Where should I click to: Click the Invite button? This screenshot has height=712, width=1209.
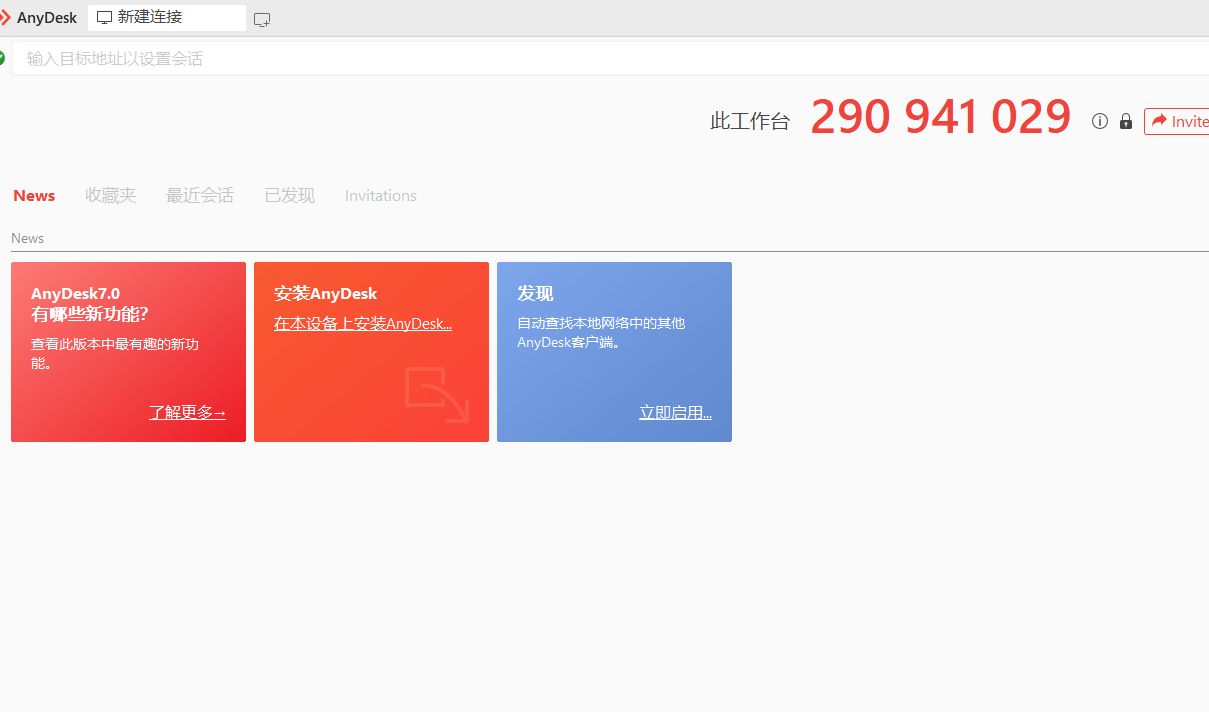click(x=1176, y=121)
